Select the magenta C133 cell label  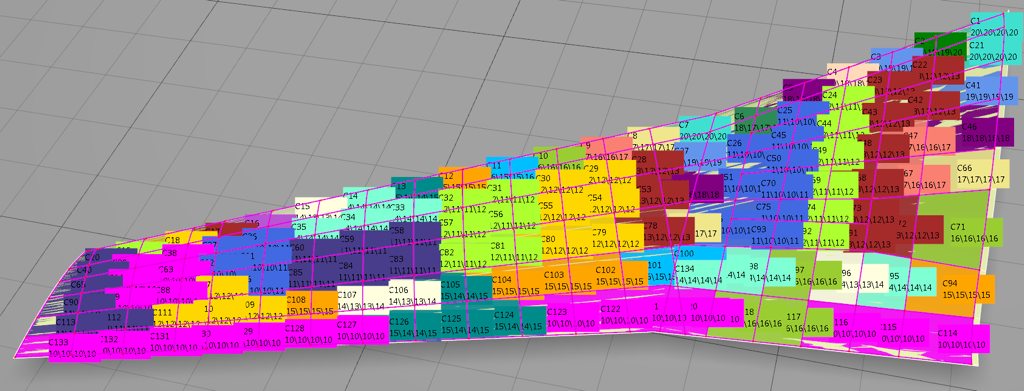coord(73,348)
